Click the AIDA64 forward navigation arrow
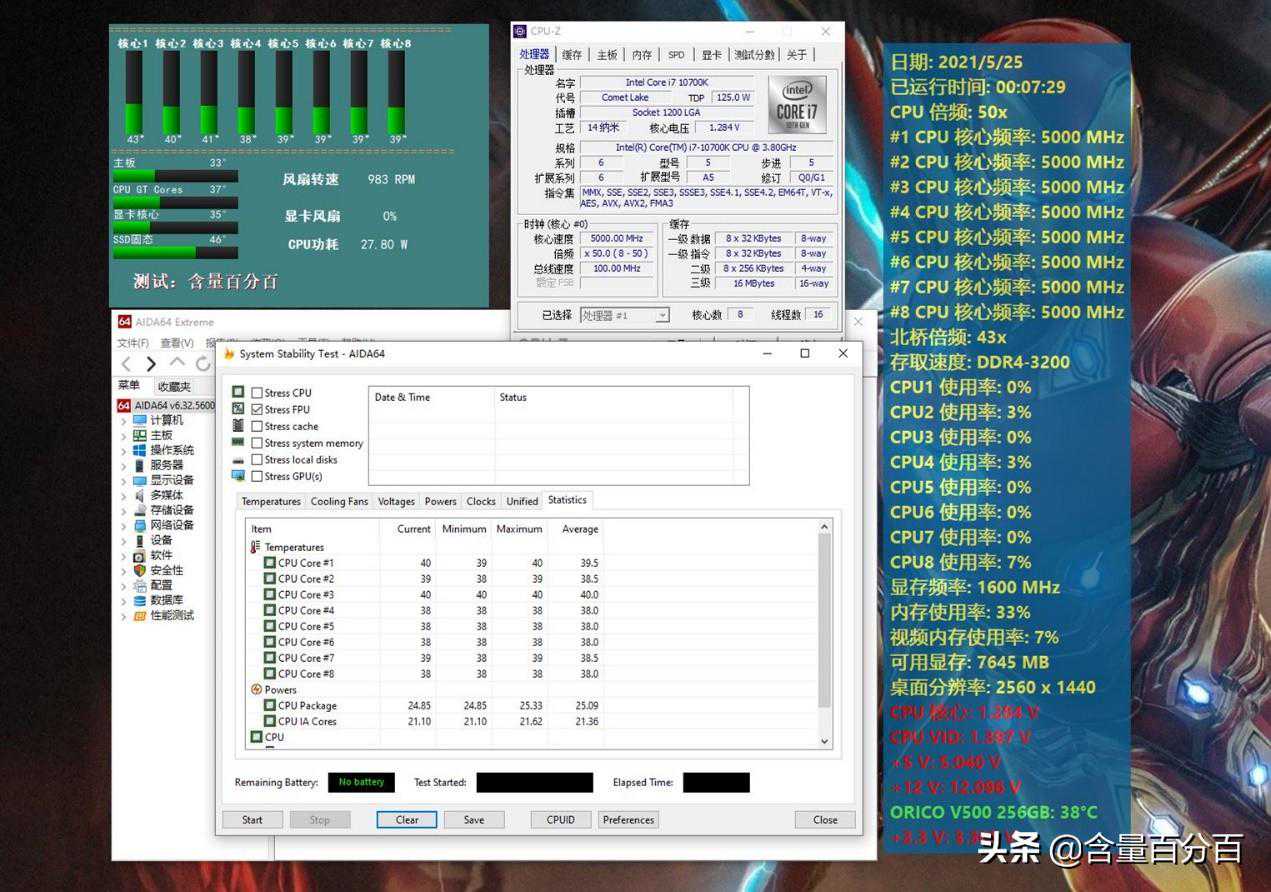1271x892 pixels. pyautogui.click(x=151, y=364)
